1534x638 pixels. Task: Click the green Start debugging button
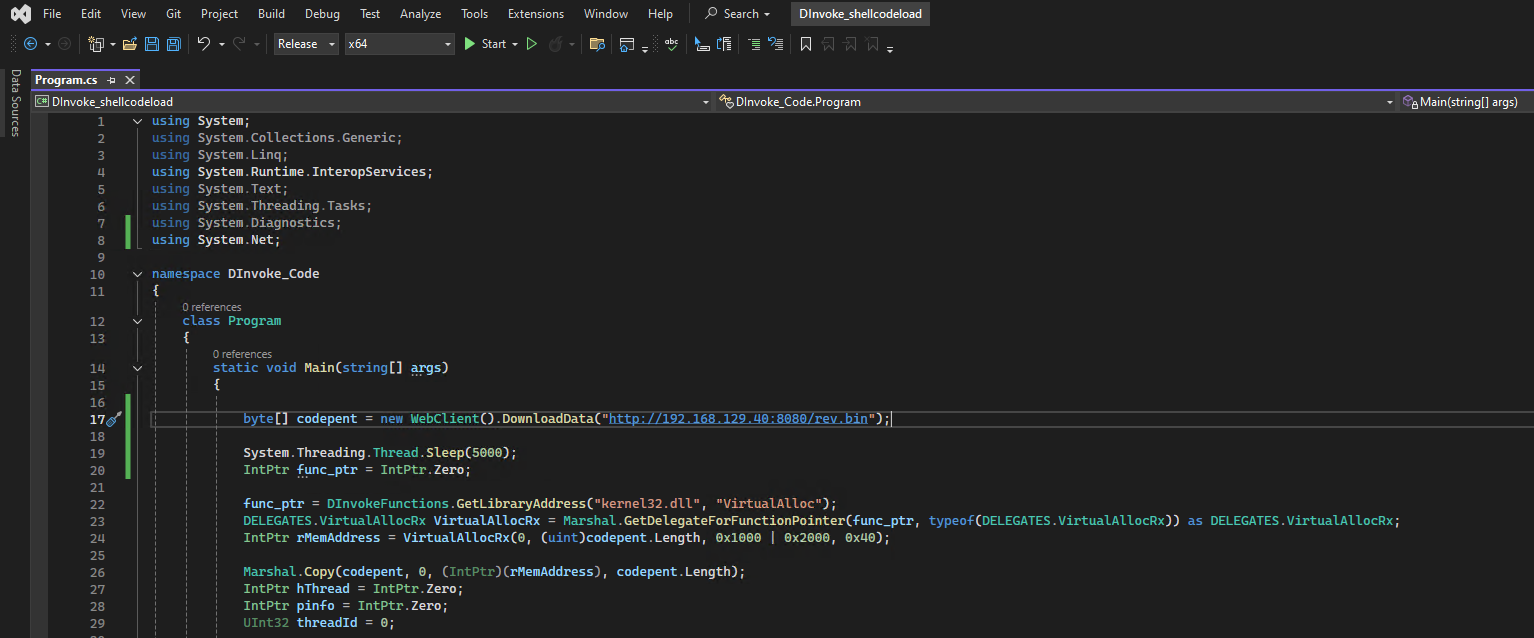[485, 44]
